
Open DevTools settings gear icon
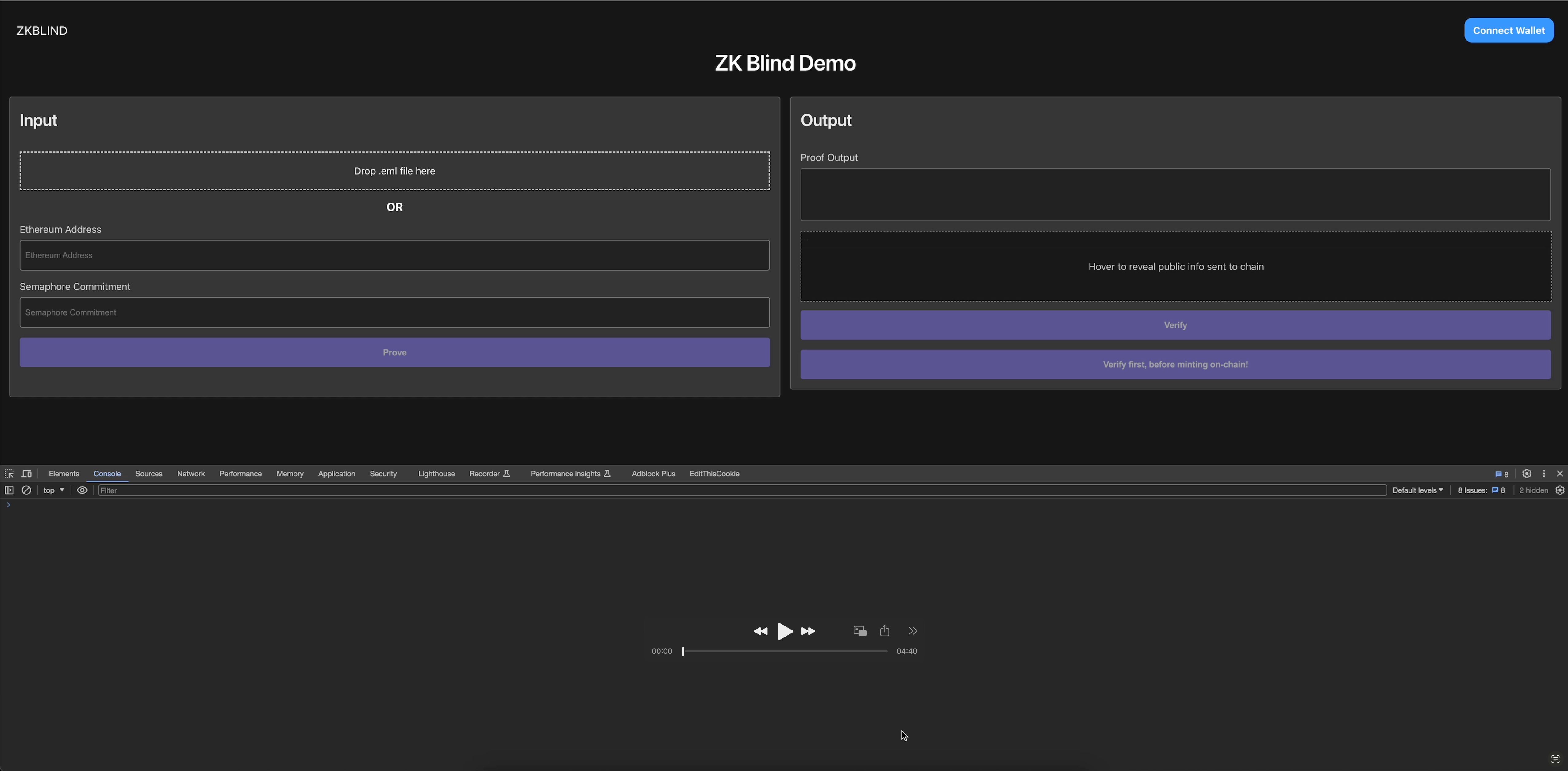coord(1527,473)
